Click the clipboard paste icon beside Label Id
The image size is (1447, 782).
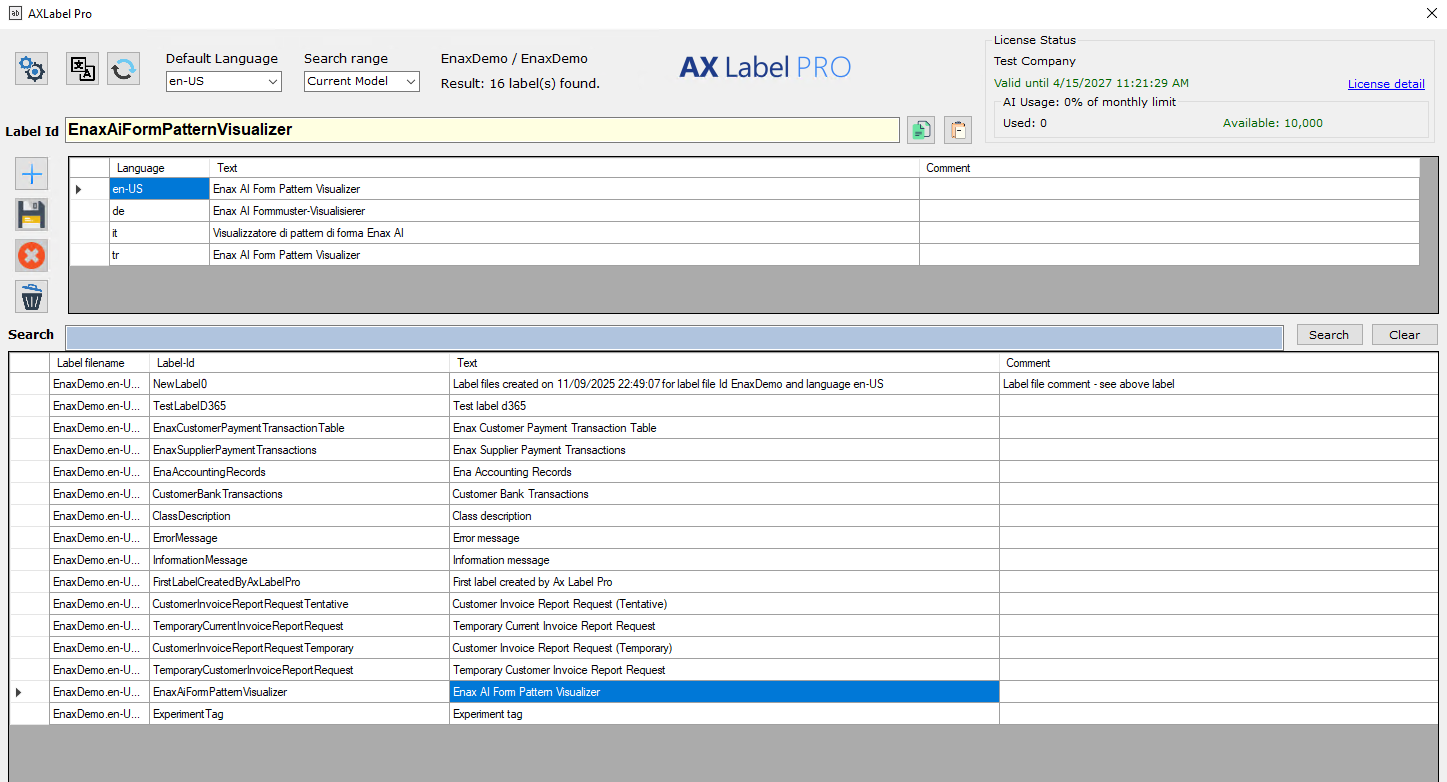coord(958,130)
